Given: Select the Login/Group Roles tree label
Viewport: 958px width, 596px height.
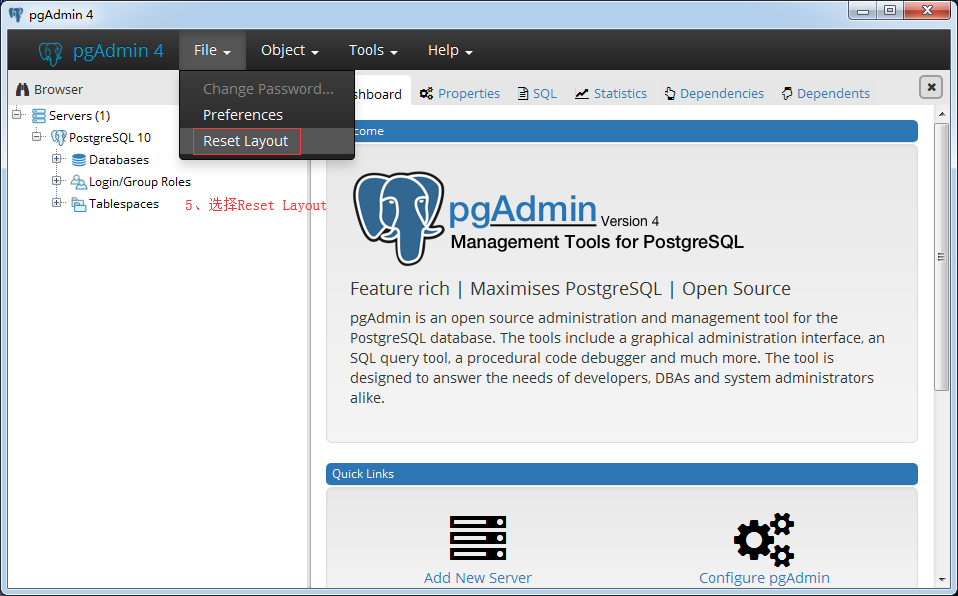Looking at the screenshot, I should click(140, 182).
